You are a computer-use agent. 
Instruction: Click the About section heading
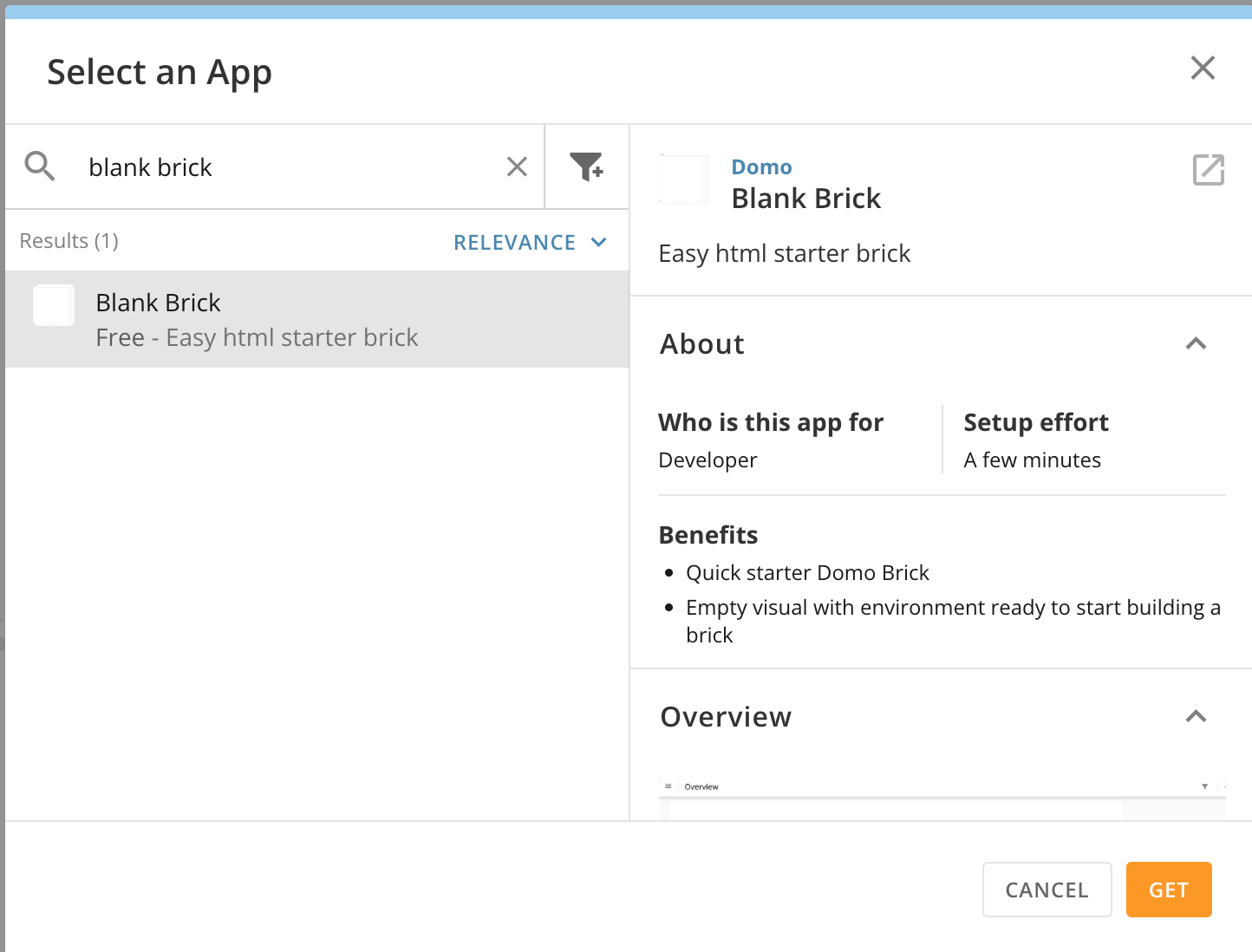tap(702, 344)
